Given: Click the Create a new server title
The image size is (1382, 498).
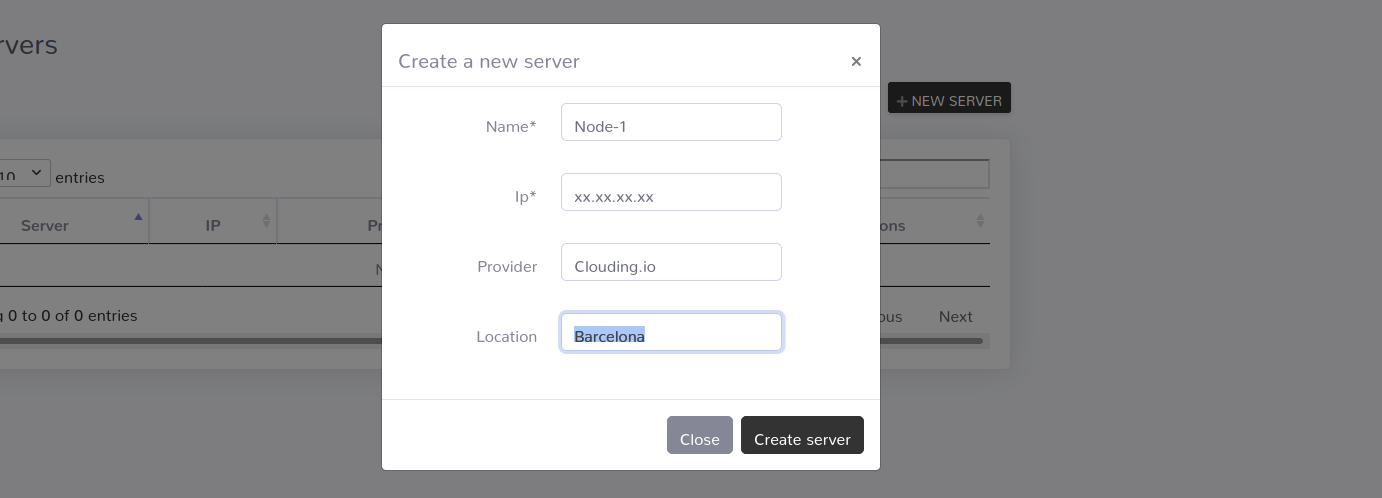Looking at the screenshot, I should 489,61.
